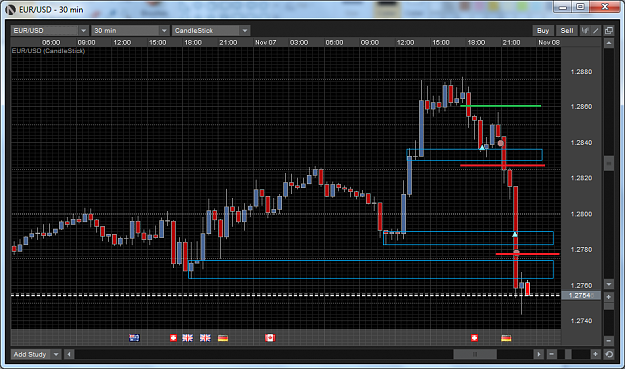Screen dimensions: 625x369
Task: Click the current price label 1.2754
Action: point(581,295)
